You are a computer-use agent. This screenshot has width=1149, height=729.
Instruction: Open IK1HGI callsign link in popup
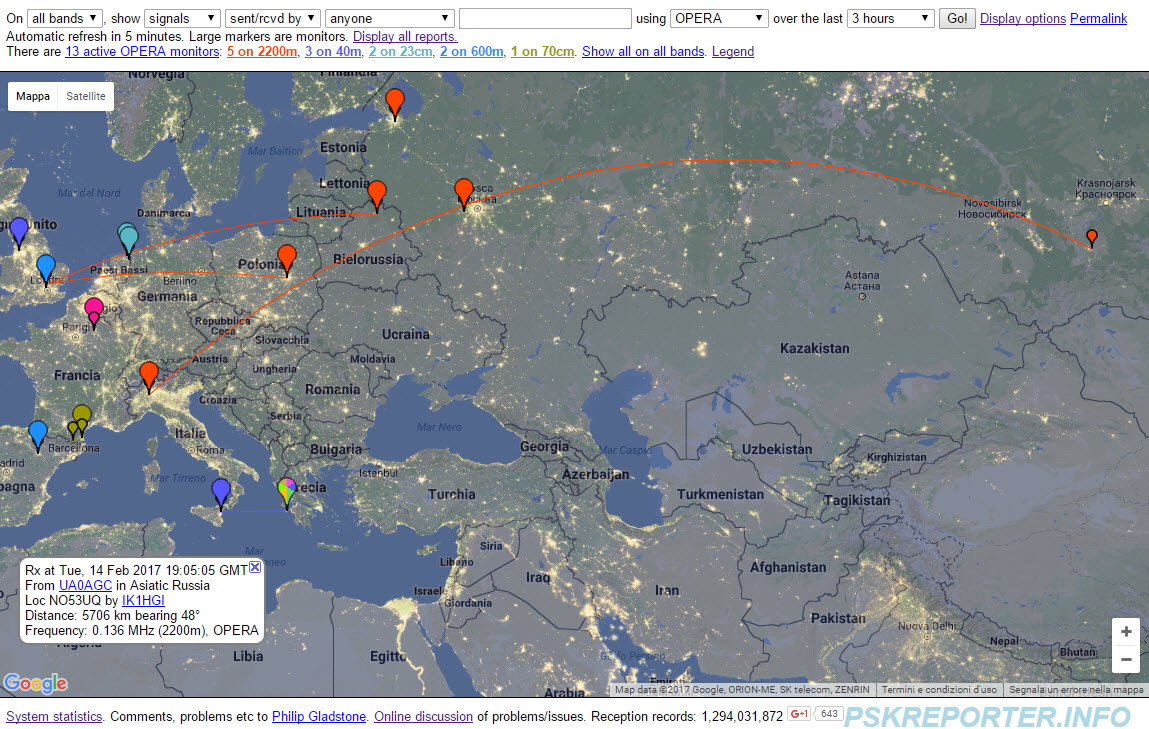tap(143, 600)
